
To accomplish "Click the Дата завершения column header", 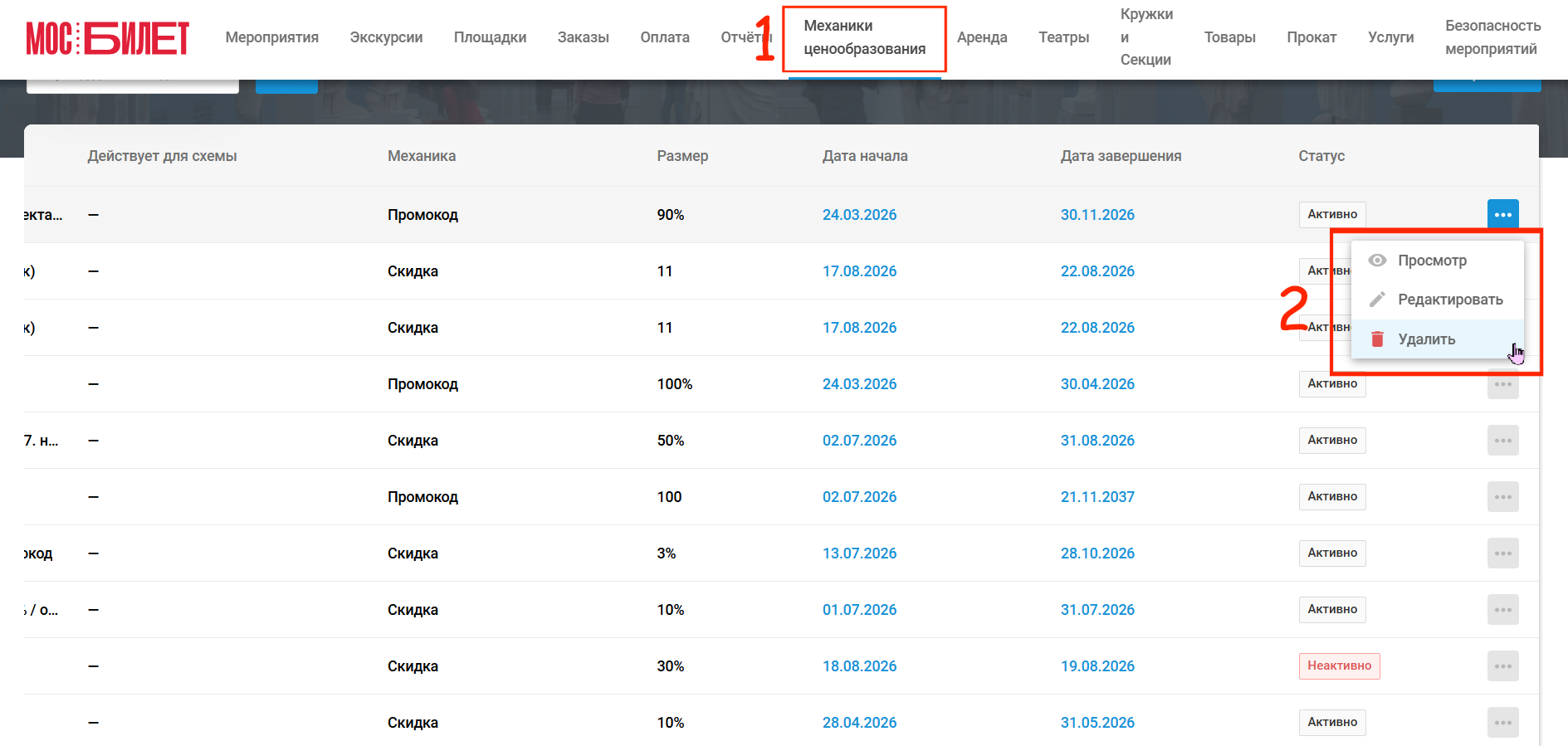I will [x=1121, y=156].
